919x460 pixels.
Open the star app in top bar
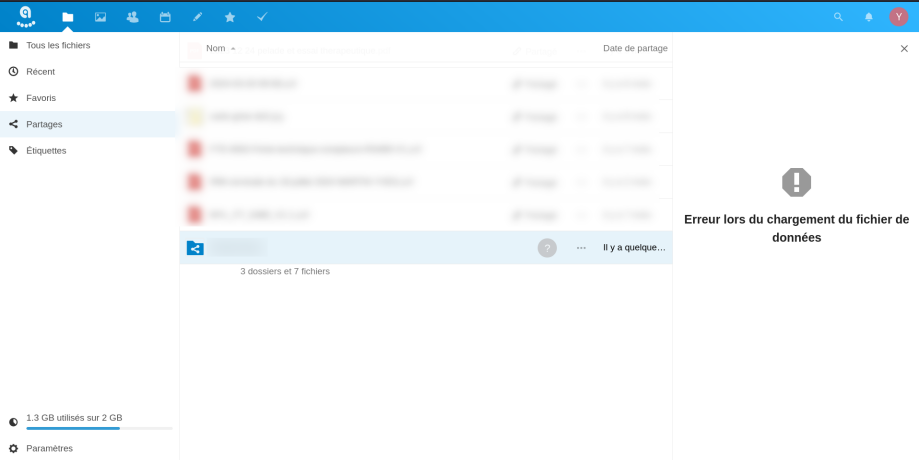point(230,17)
